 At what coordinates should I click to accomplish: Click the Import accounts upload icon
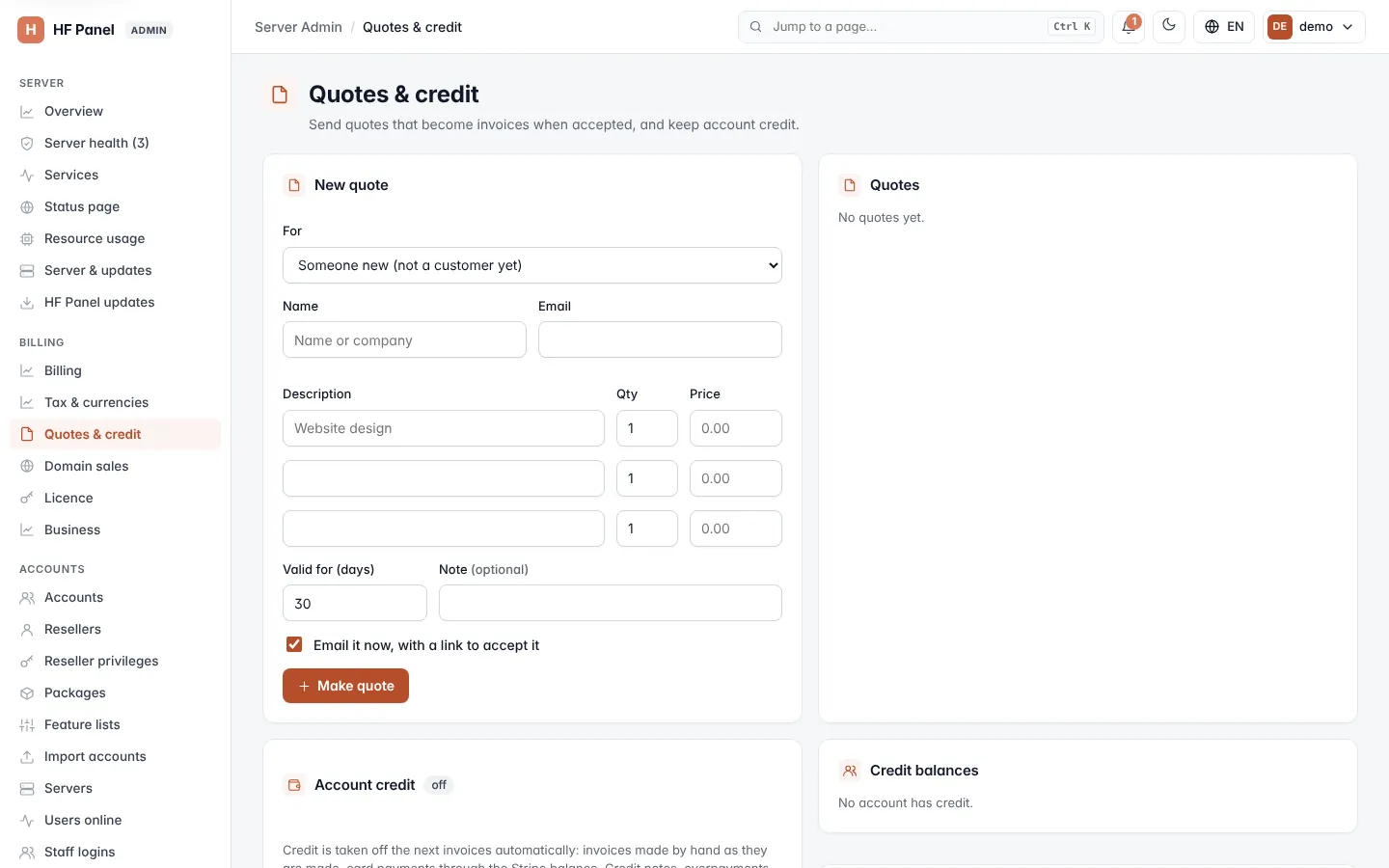click(x=27, y=757)
